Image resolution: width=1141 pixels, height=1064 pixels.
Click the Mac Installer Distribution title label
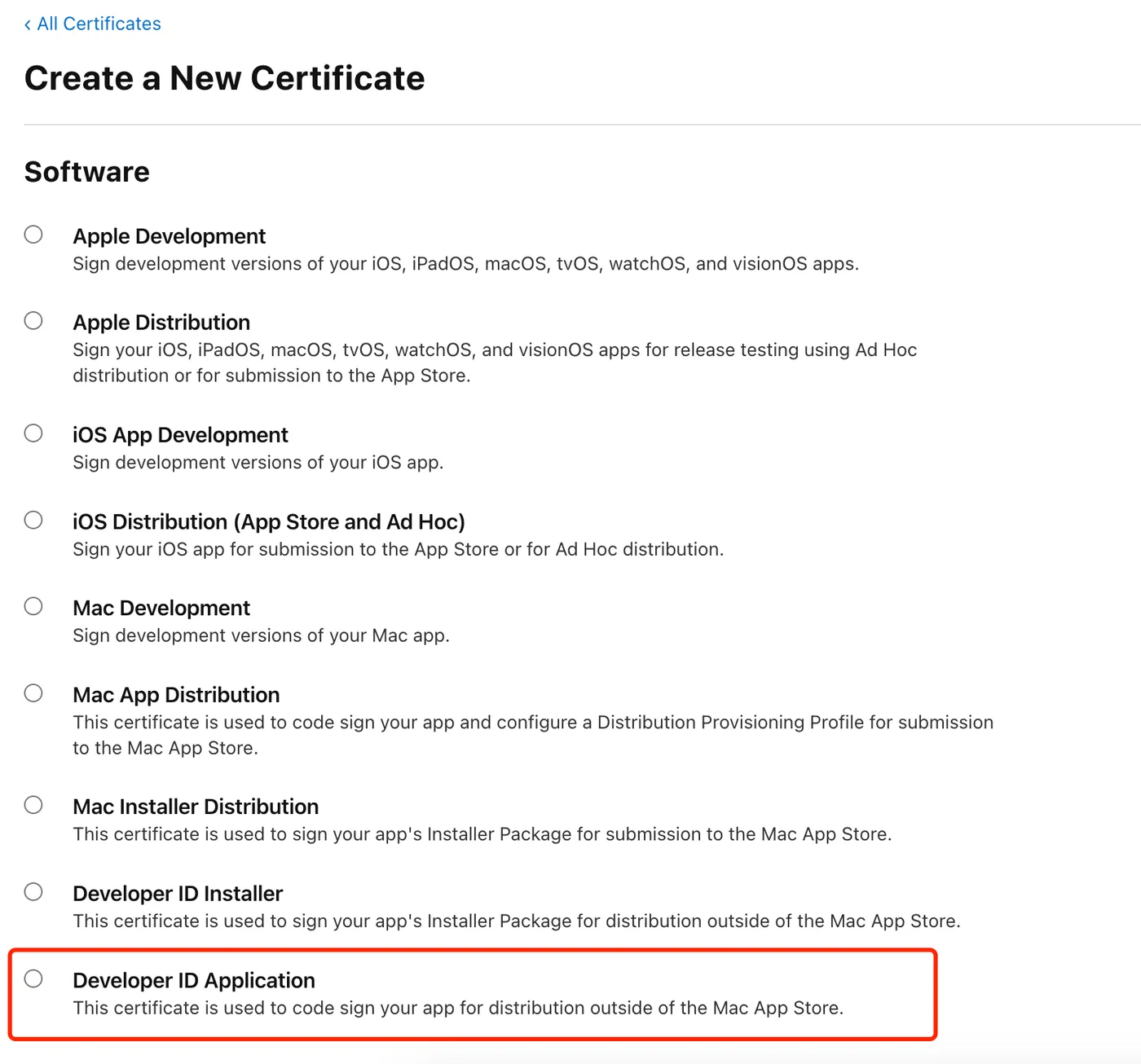[196, 807]
